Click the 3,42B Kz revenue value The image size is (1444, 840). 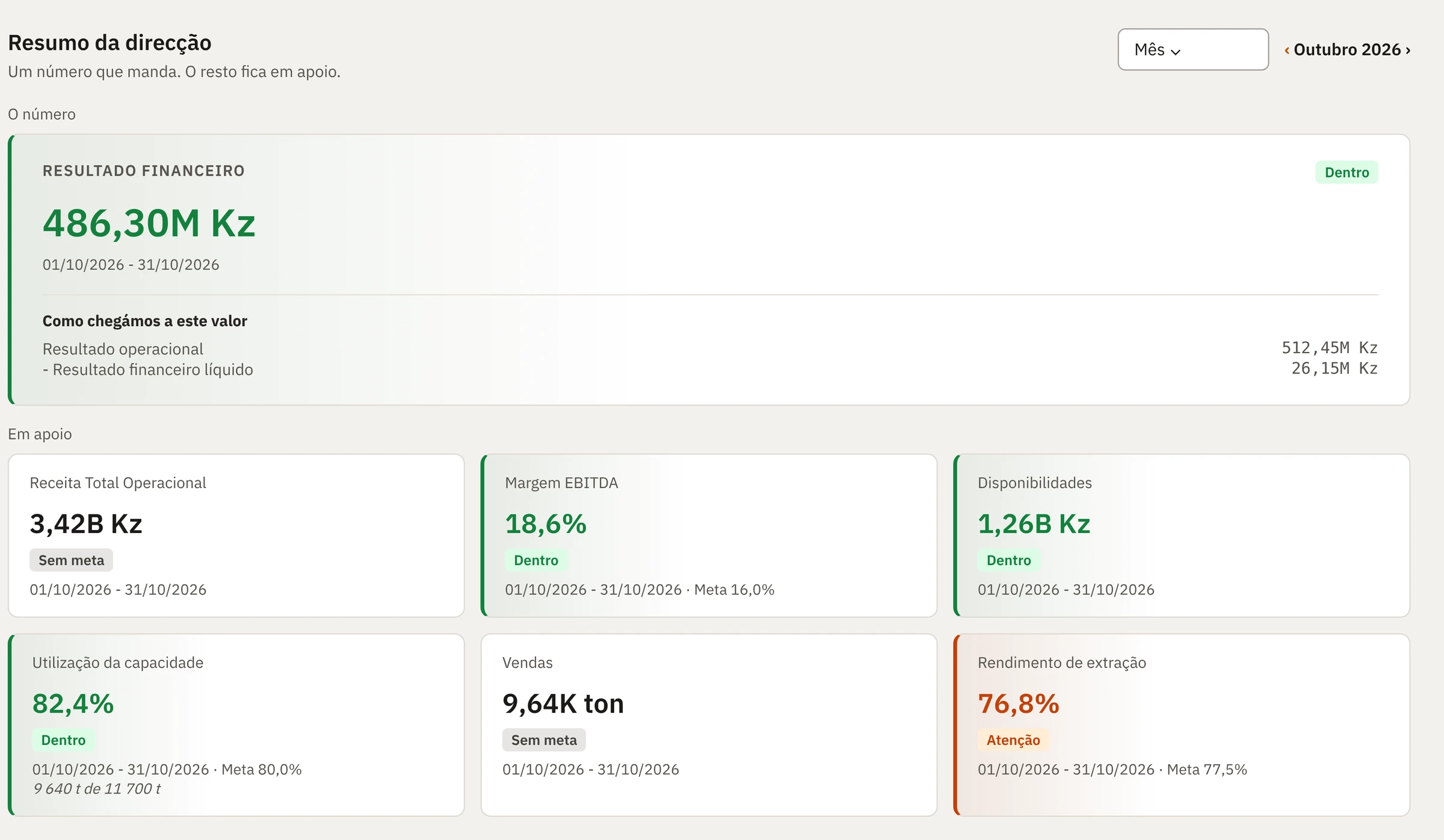86,523
